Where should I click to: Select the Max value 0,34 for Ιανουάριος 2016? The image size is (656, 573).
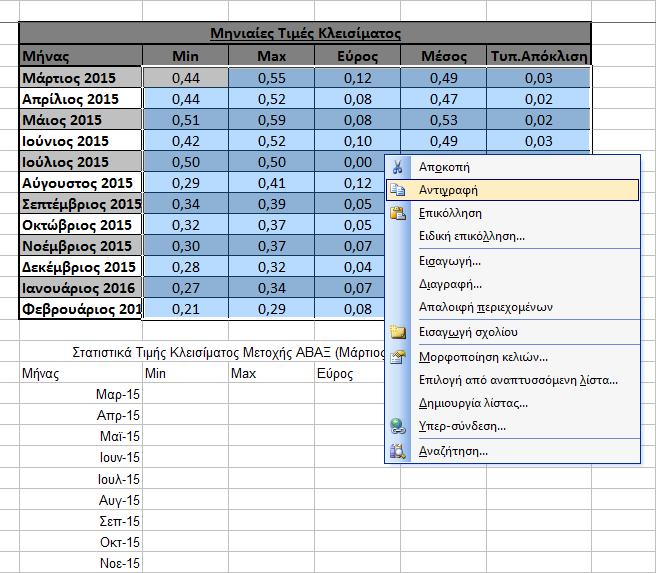pyautogui.click(x=272, y=288)
